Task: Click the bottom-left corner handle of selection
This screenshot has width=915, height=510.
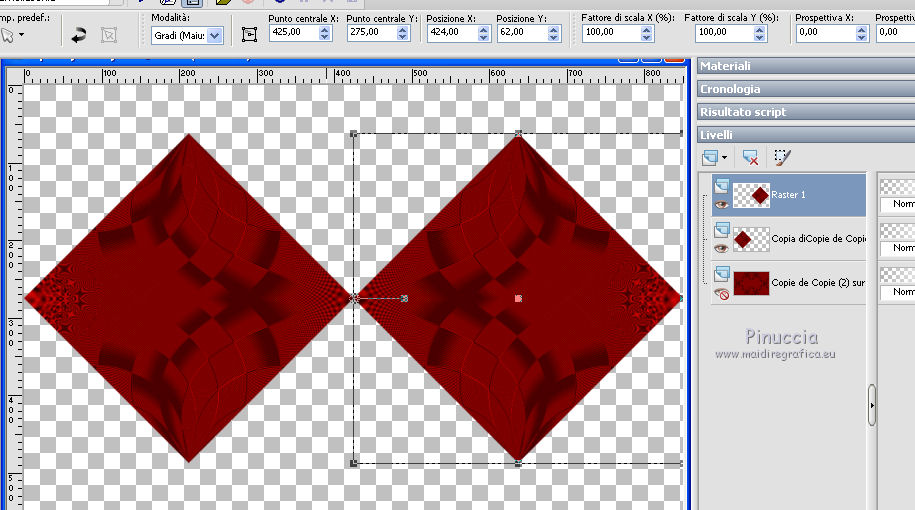Action: point(353,463)
